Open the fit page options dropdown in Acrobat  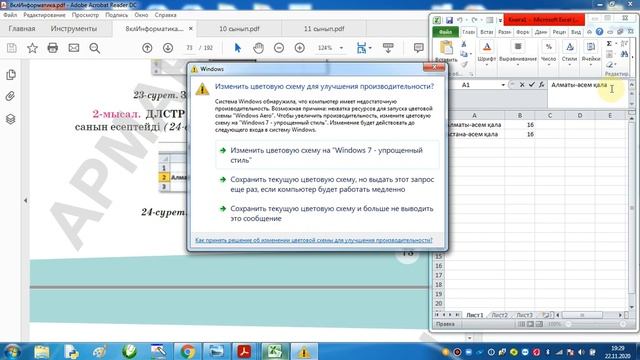pyautogui.click(x=370, y=48)
